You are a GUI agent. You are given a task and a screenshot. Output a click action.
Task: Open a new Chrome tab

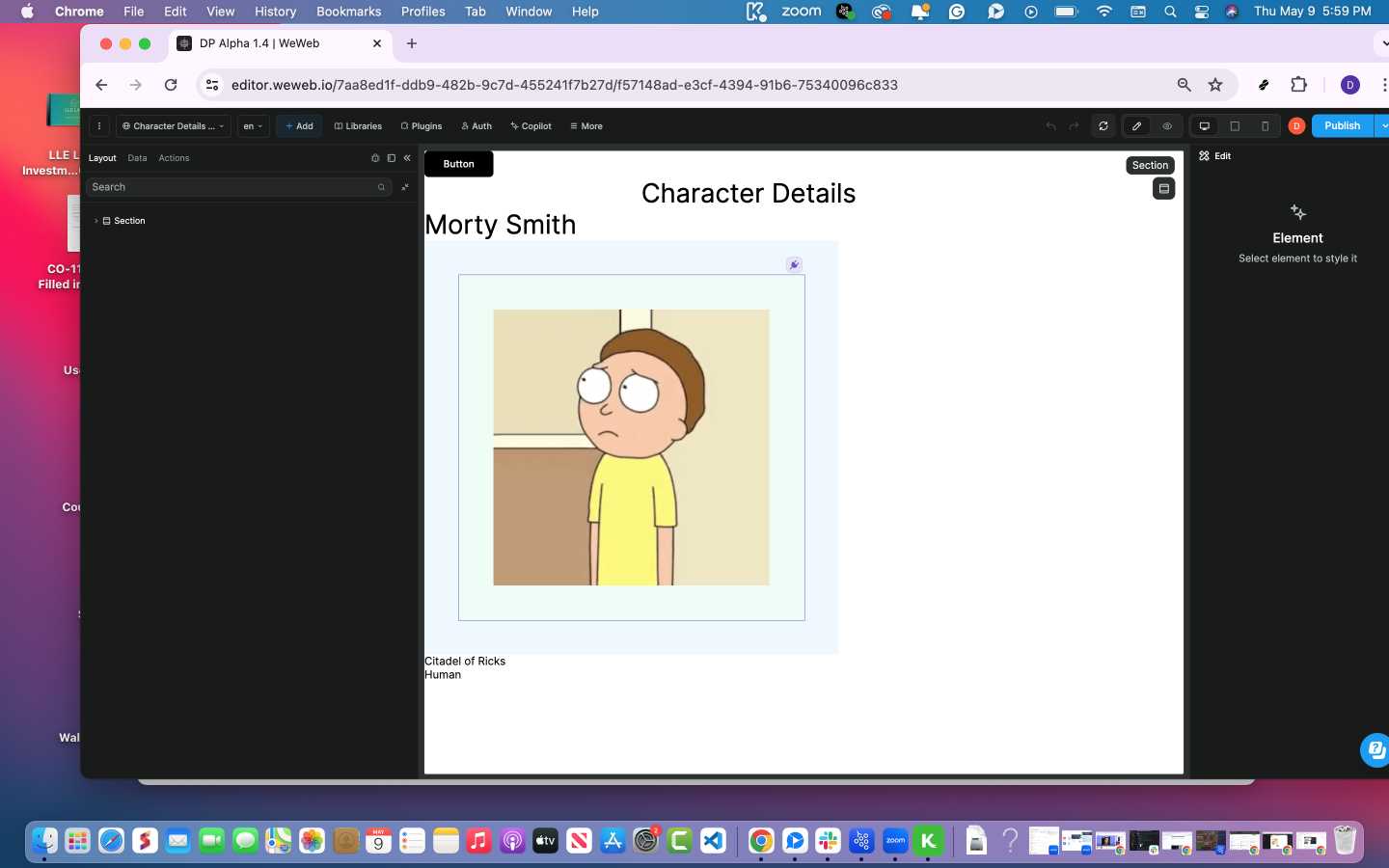point(412,43)
